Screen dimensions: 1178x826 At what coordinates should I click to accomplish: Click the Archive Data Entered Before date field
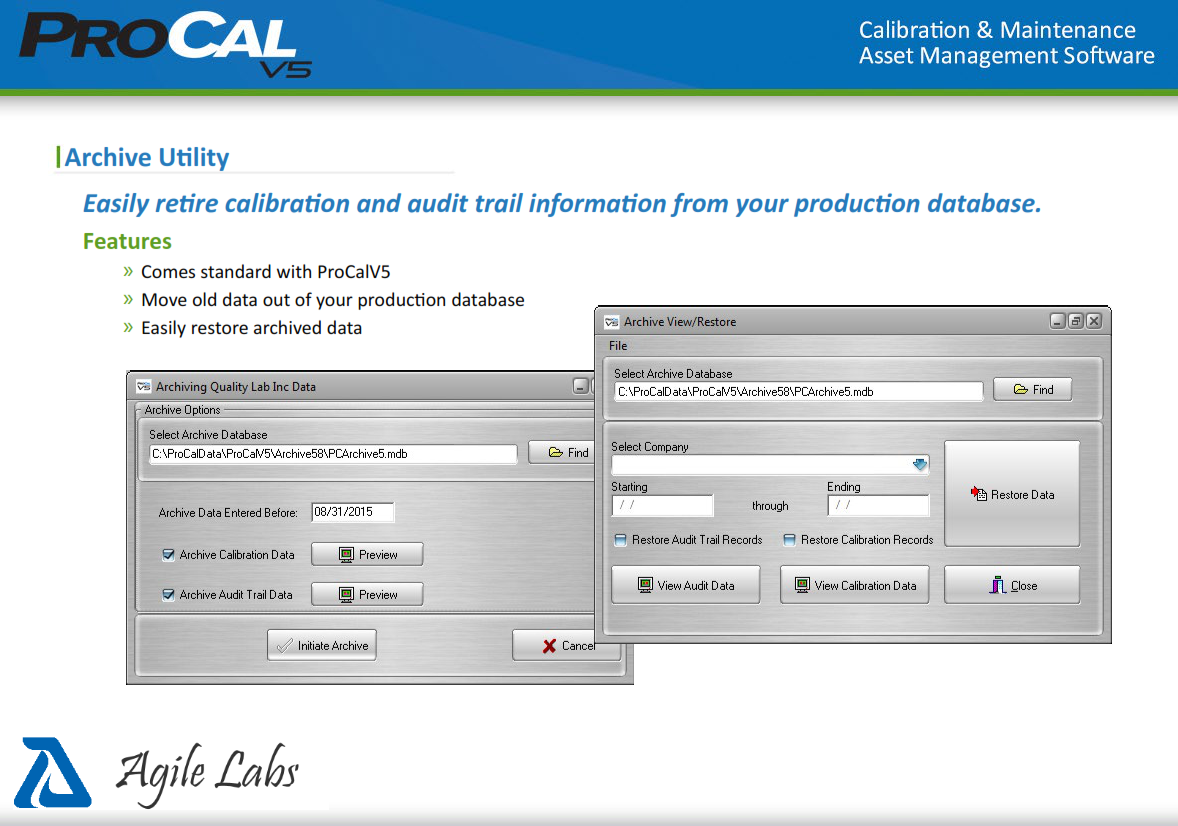[352, 512]
